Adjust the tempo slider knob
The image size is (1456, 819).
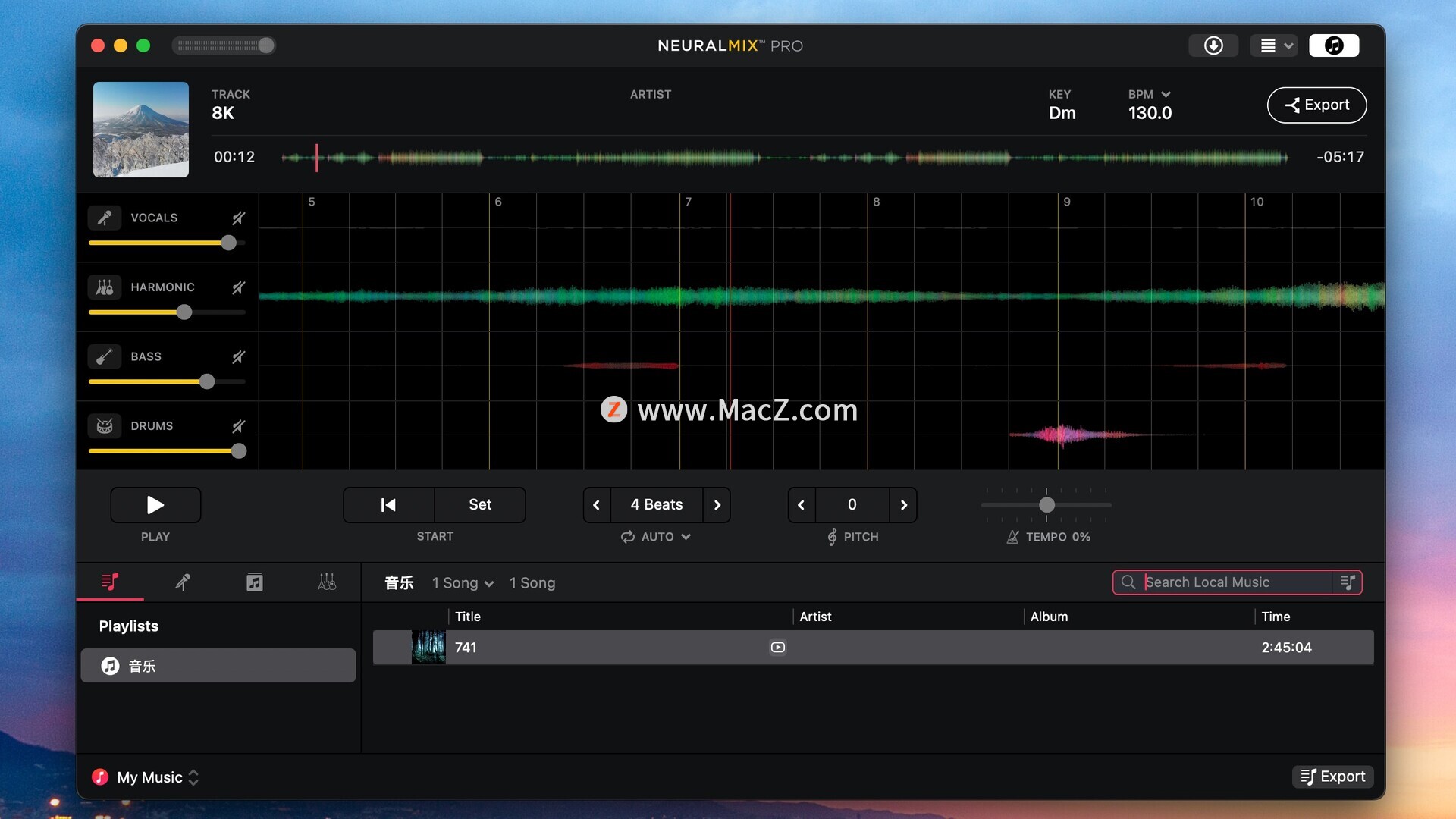pos(1047,505)
